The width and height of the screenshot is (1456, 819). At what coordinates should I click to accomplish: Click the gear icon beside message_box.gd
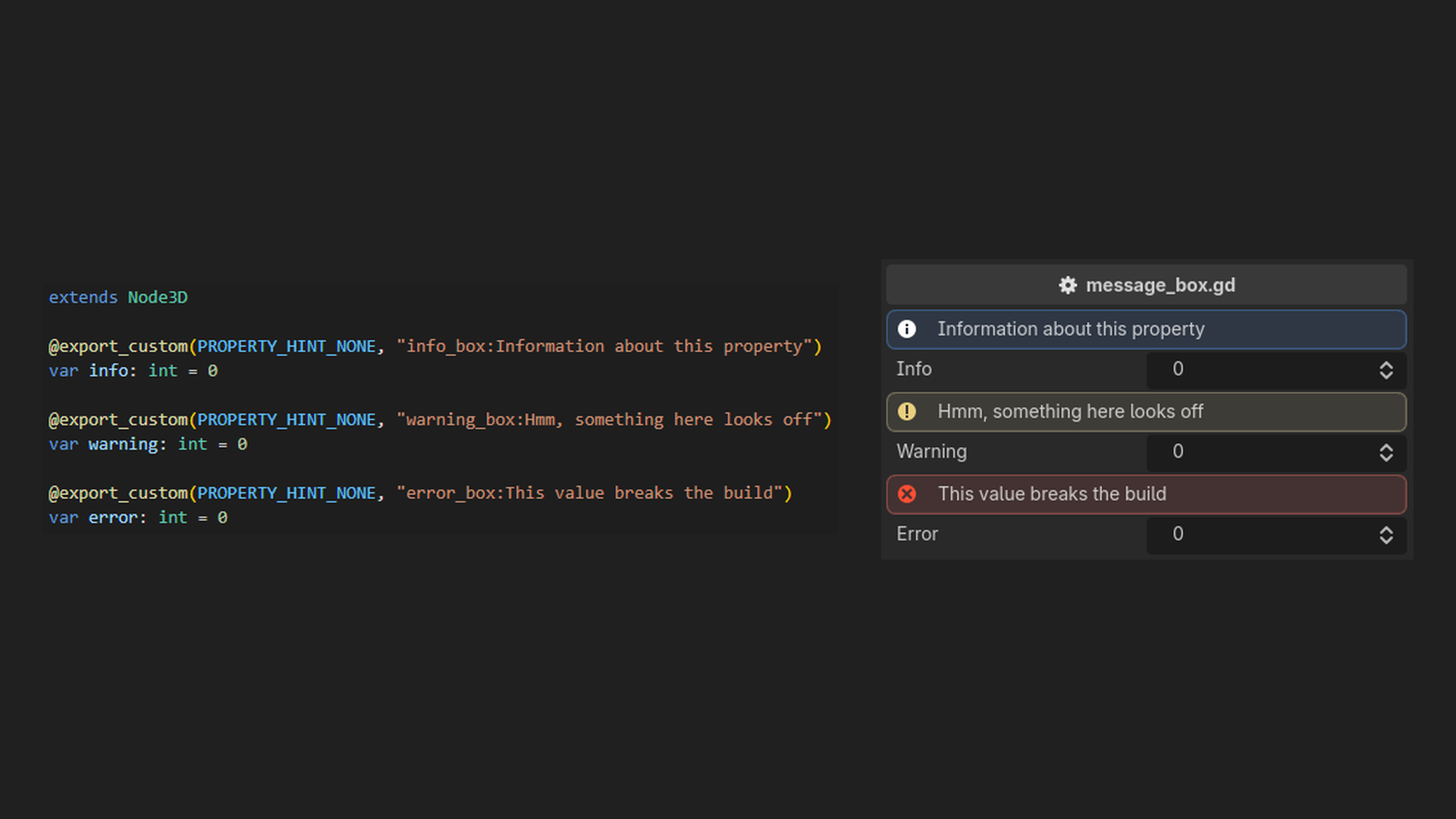(x=1068, y=285)
